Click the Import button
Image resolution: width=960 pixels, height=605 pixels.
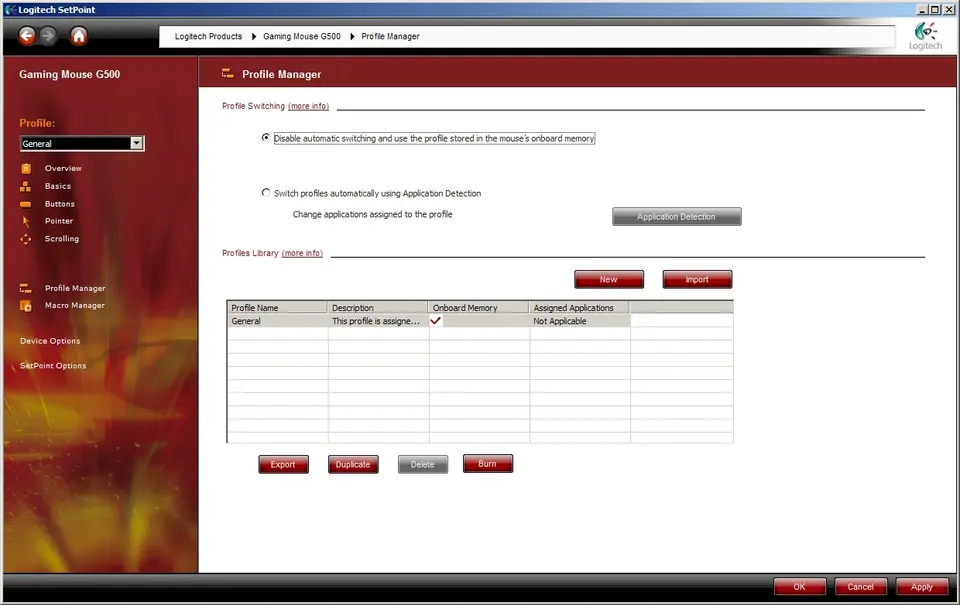point(697,280)
